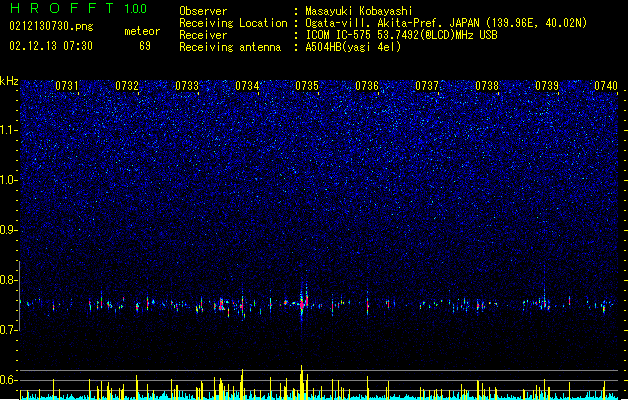Click the Observer label
Image resolution: width=629 pixels, height=400 pixels.
pyautogui.click(x=203, y=11)
